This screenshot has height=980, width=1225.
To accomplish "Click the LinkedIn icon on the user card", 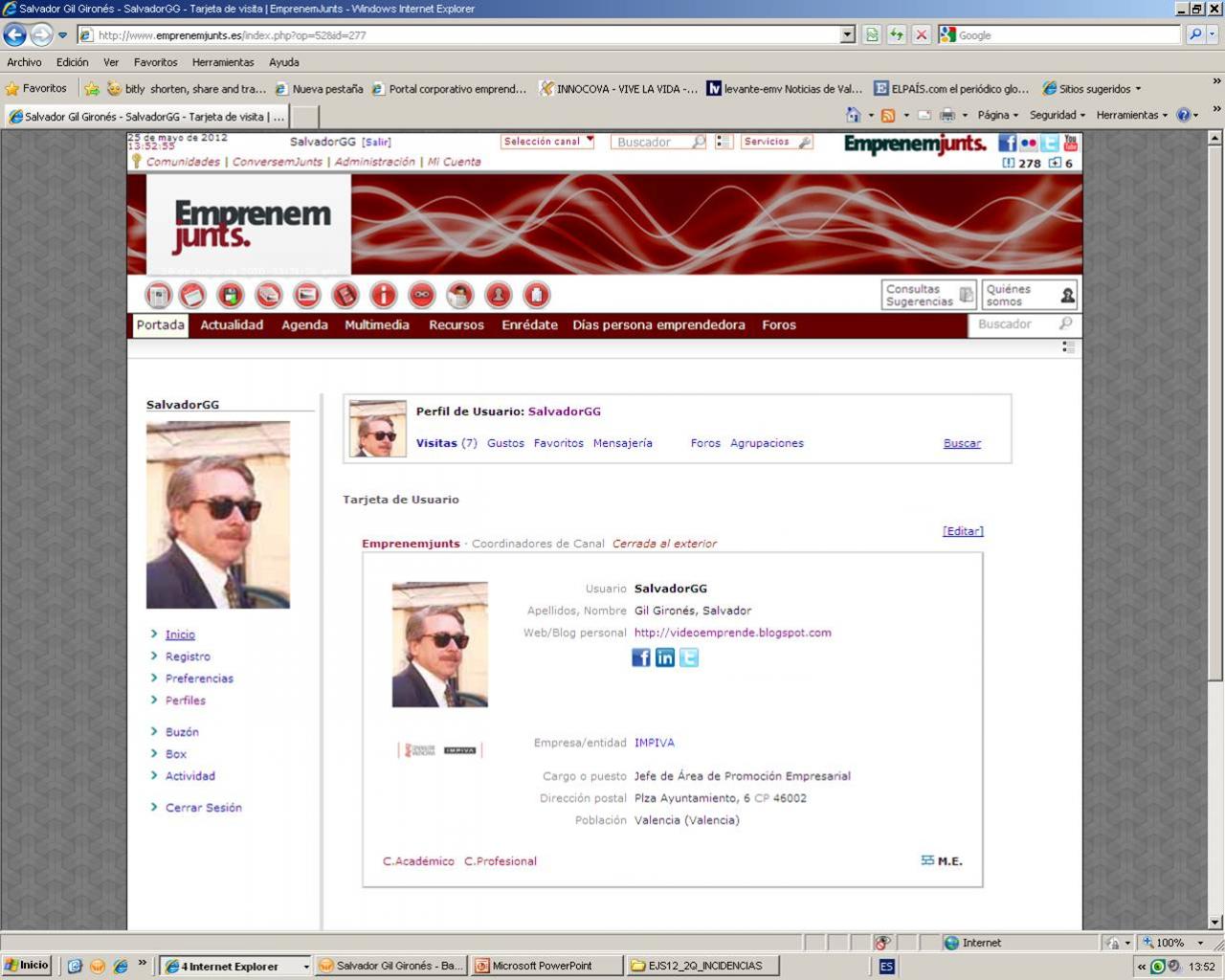I will [x=664, y=657].
